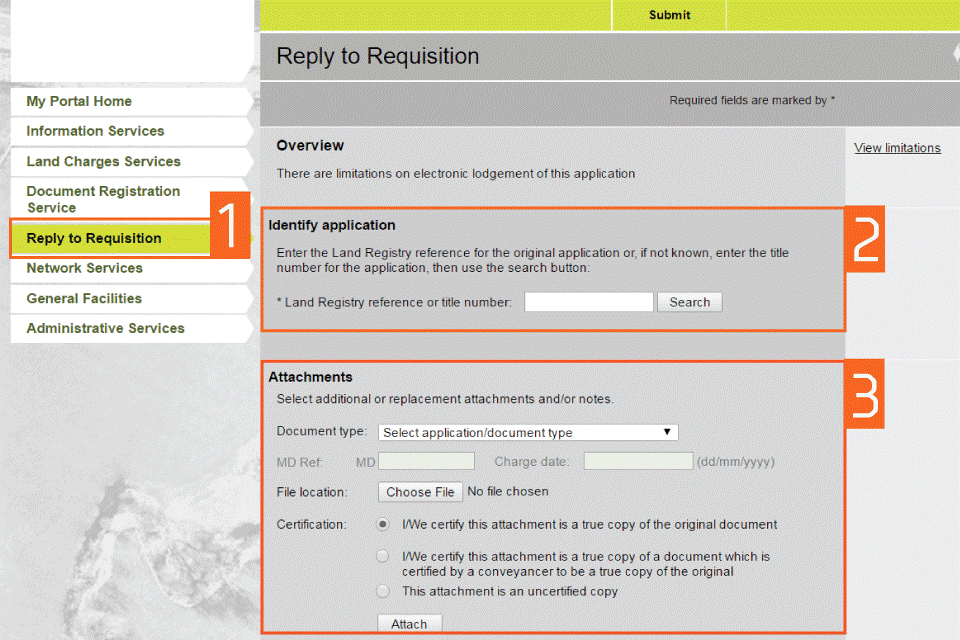Select the conveyancer-certified true copy option
Viewport: 960px width, 640px height.
382,556
